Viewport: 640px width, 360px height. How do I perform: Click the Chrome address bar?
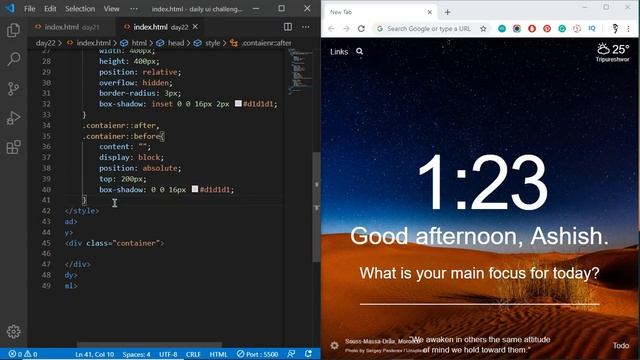click(x=429, y=29)
